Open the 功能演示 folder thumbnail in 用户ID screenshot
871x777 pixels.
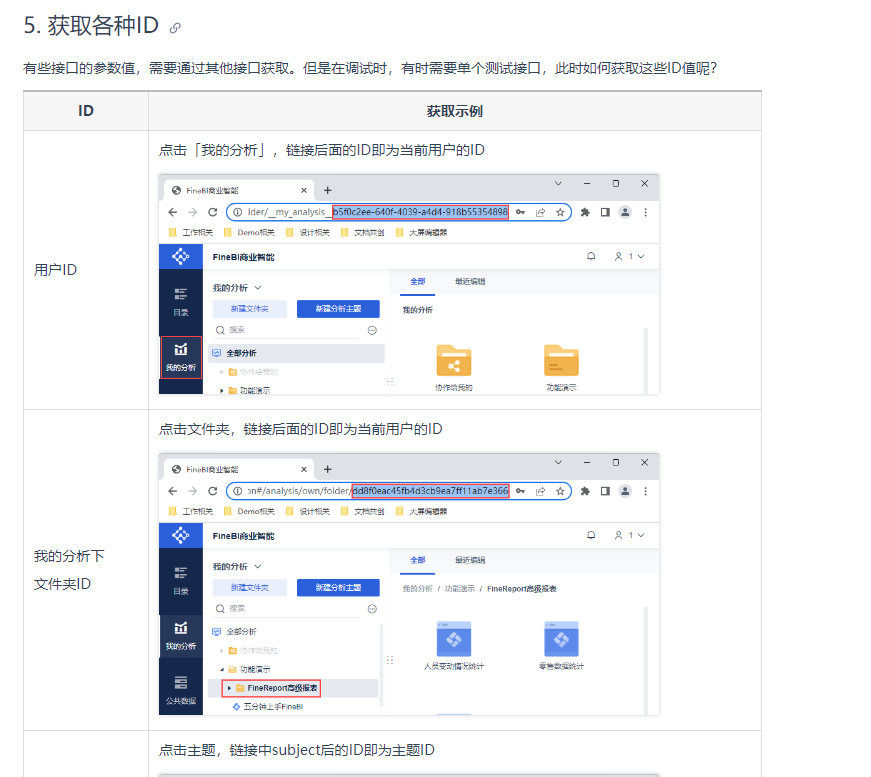click(x=561, y=361)
